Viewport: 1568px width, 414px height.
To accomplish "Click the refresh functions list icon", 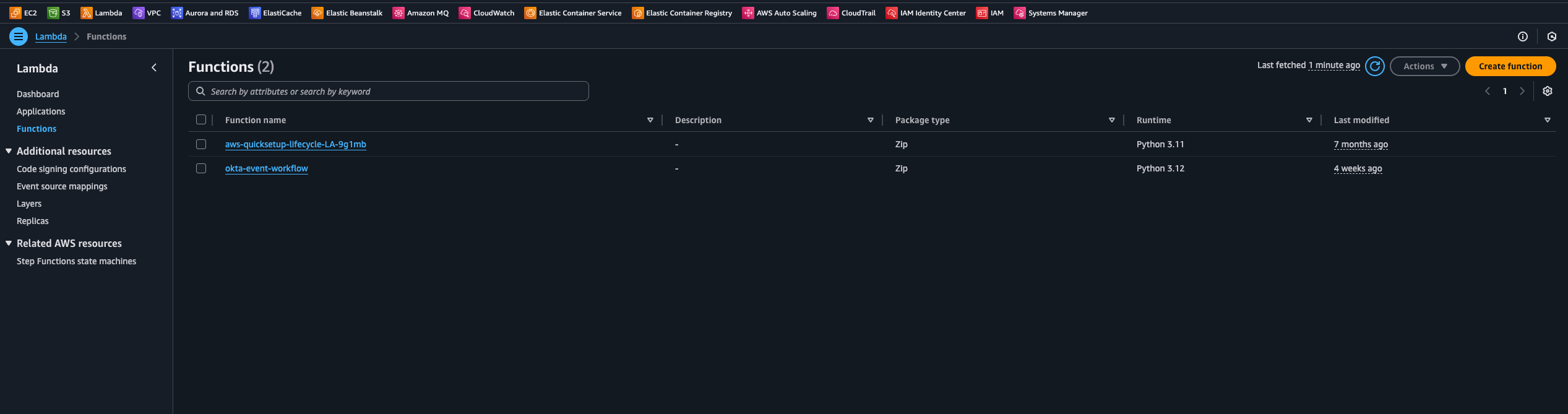I will pyautogui.click(x=1374, y=66).
